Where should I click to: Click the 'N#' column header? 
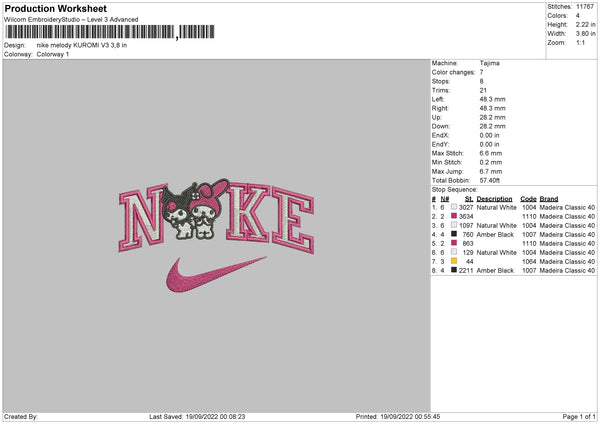point(445,199)
